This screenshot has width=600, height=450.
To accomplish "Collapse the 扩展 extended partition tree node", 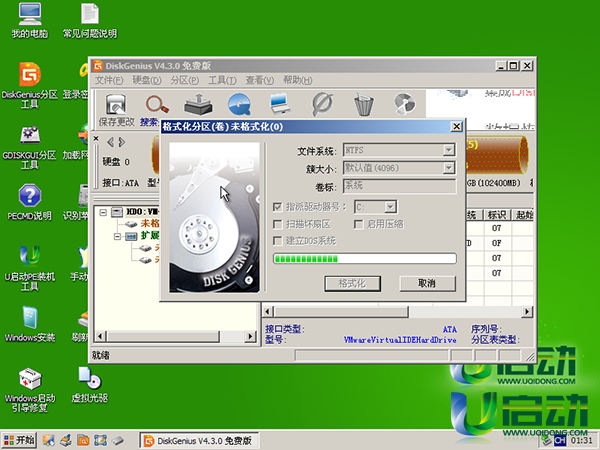I will pyautogui.click(x=118, y=236).
